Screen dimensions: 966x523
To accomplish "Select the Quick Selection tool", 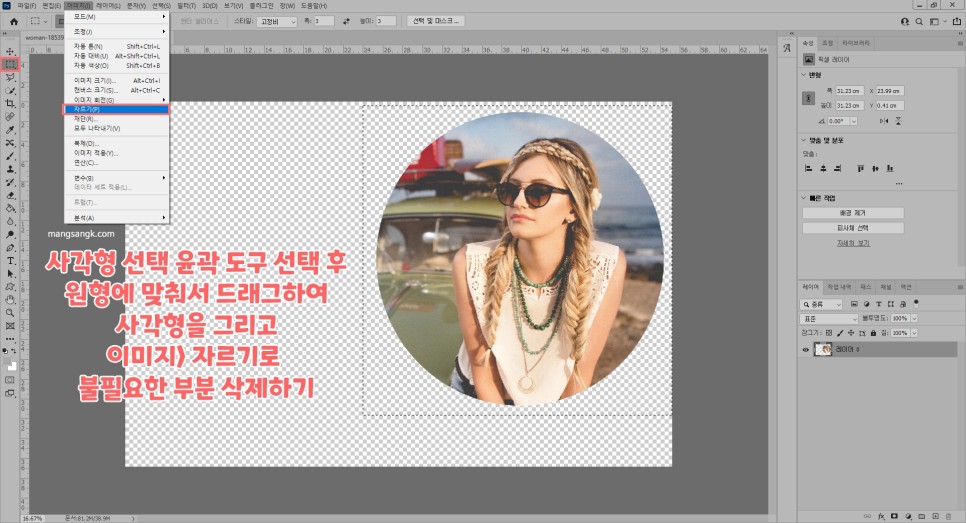I will [x=10, y=91].
